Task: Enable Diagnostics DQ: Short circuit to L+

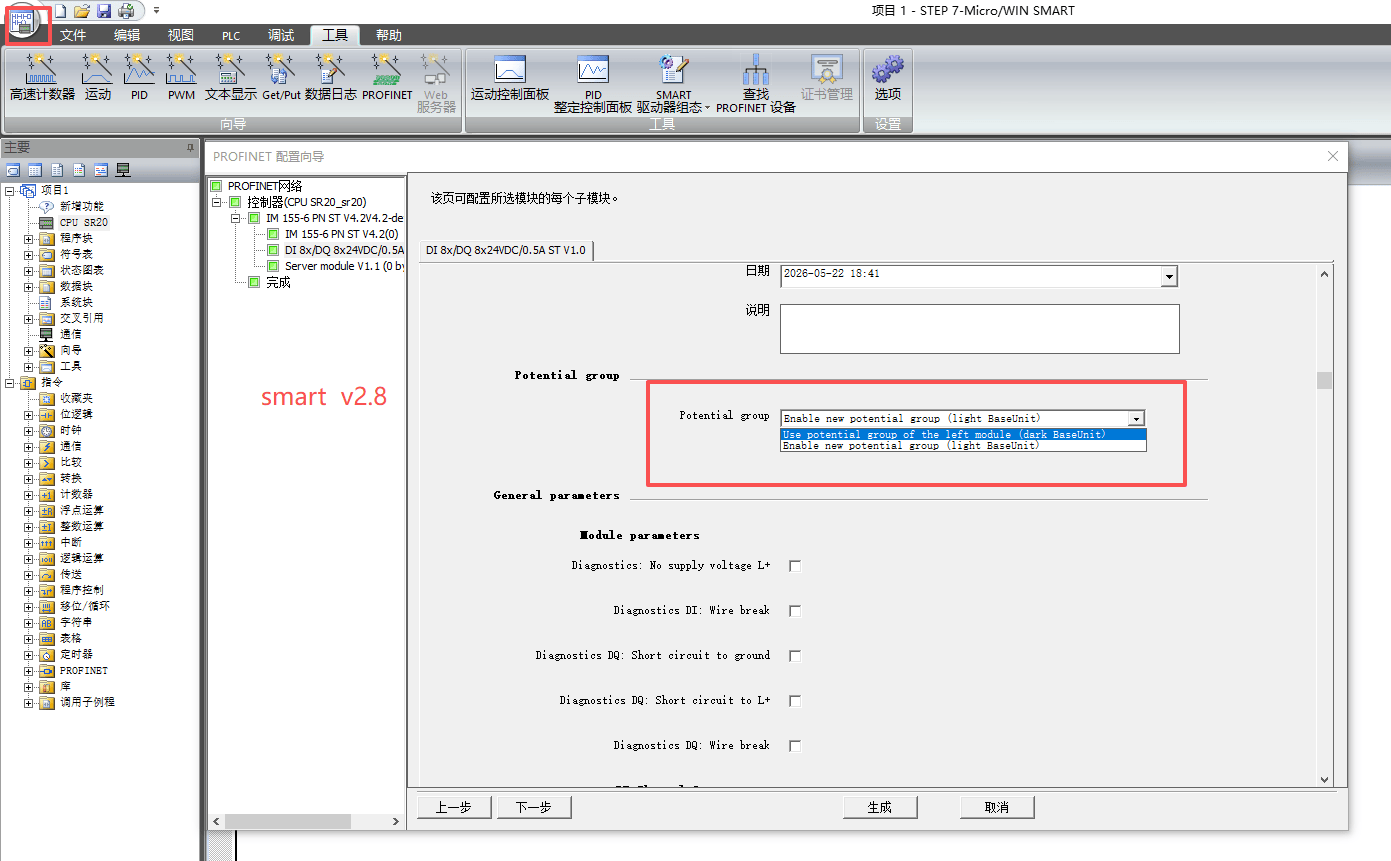Action: (795, 701)
